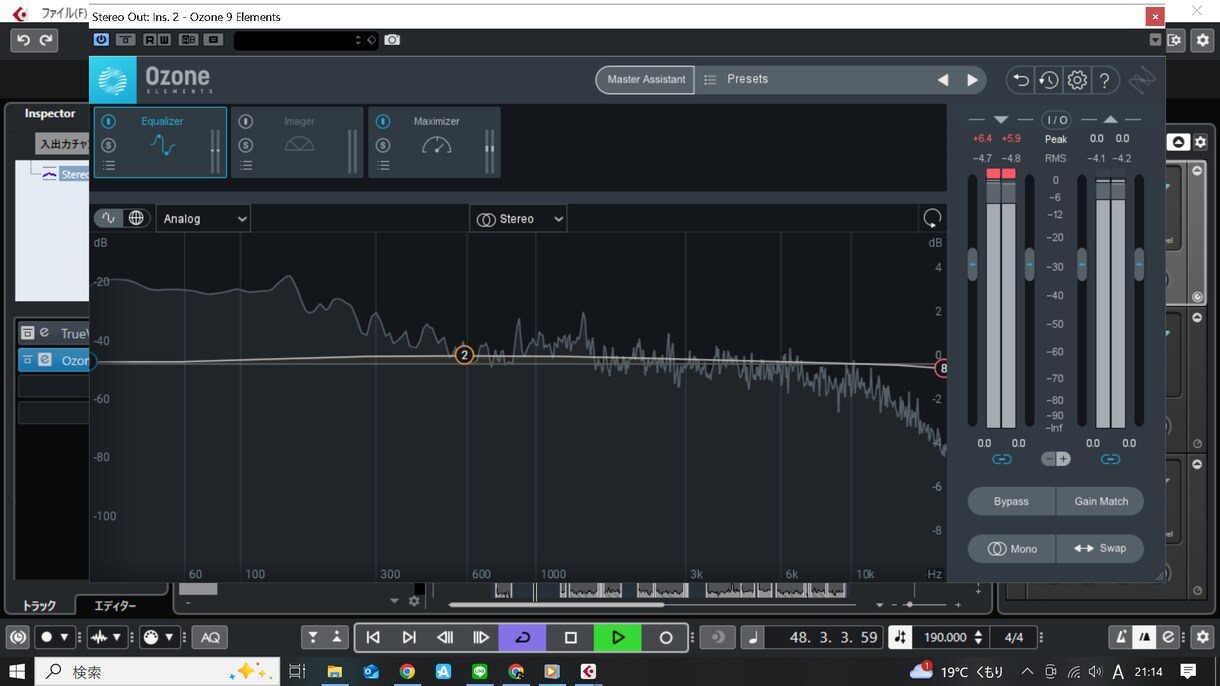Toggle the output gain link icon
Image resolution: width=1220 pixels, height=686 pixels.
1110,459
